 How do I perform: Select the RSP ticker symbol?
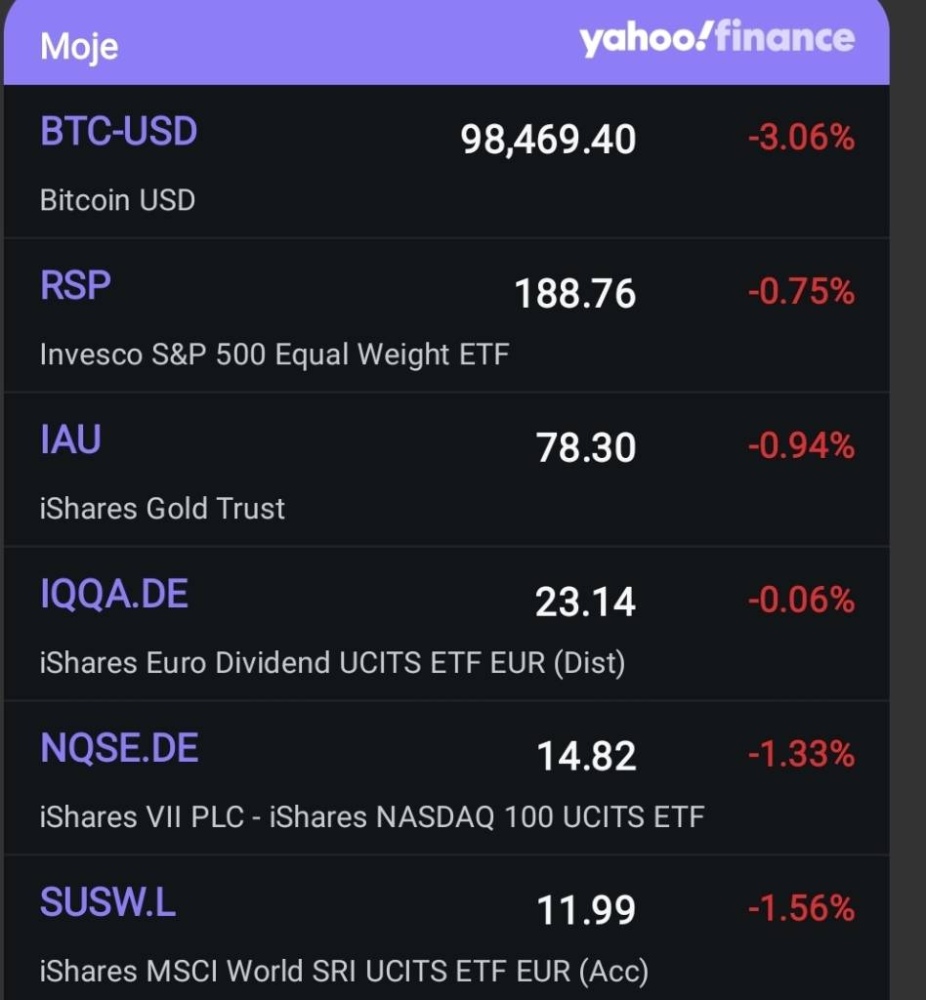[75, 285]
